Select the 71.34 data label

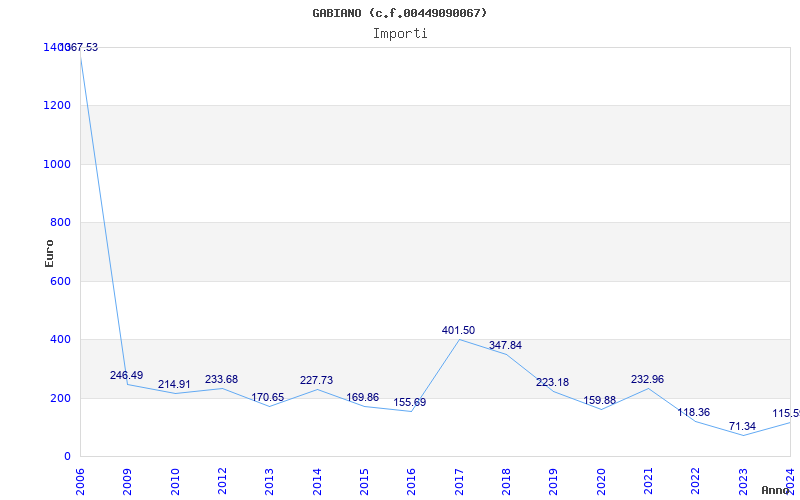(742, 426)
